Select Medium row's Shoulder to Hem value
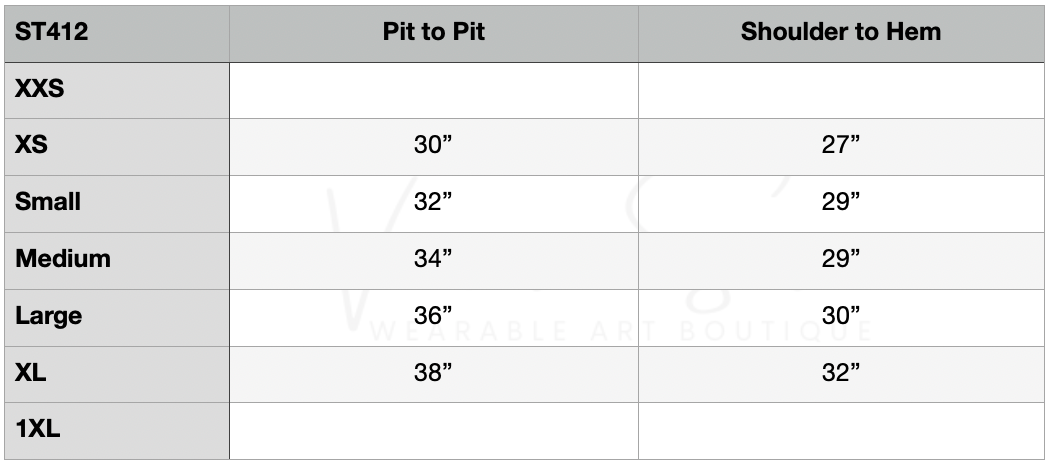Viewport: 1050px width, 466px height. pyautogui.click(x=840, y=259)
